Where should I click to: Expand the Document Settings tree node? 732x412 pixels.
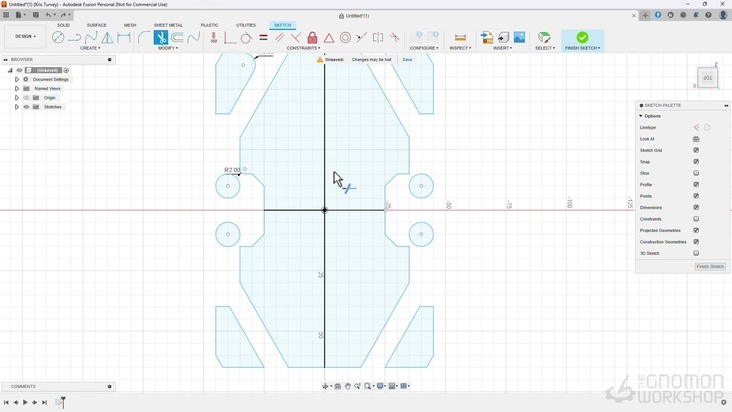[17, 80]
